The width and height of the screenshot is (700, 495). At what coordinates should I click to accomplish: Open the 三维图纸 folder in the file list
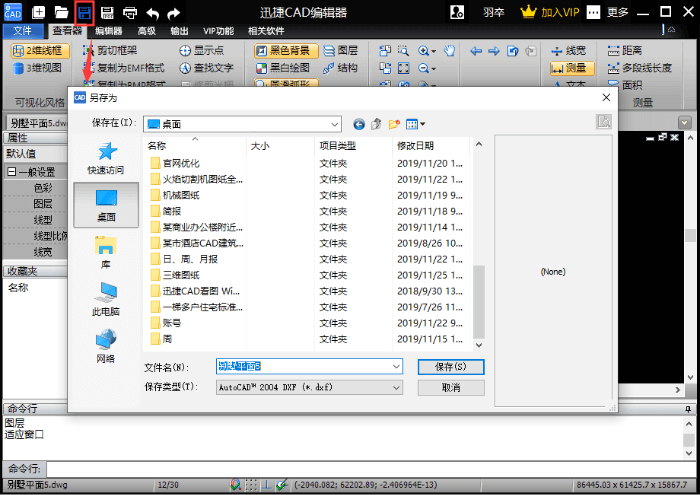pyautogui.click(x=181, y=275)
